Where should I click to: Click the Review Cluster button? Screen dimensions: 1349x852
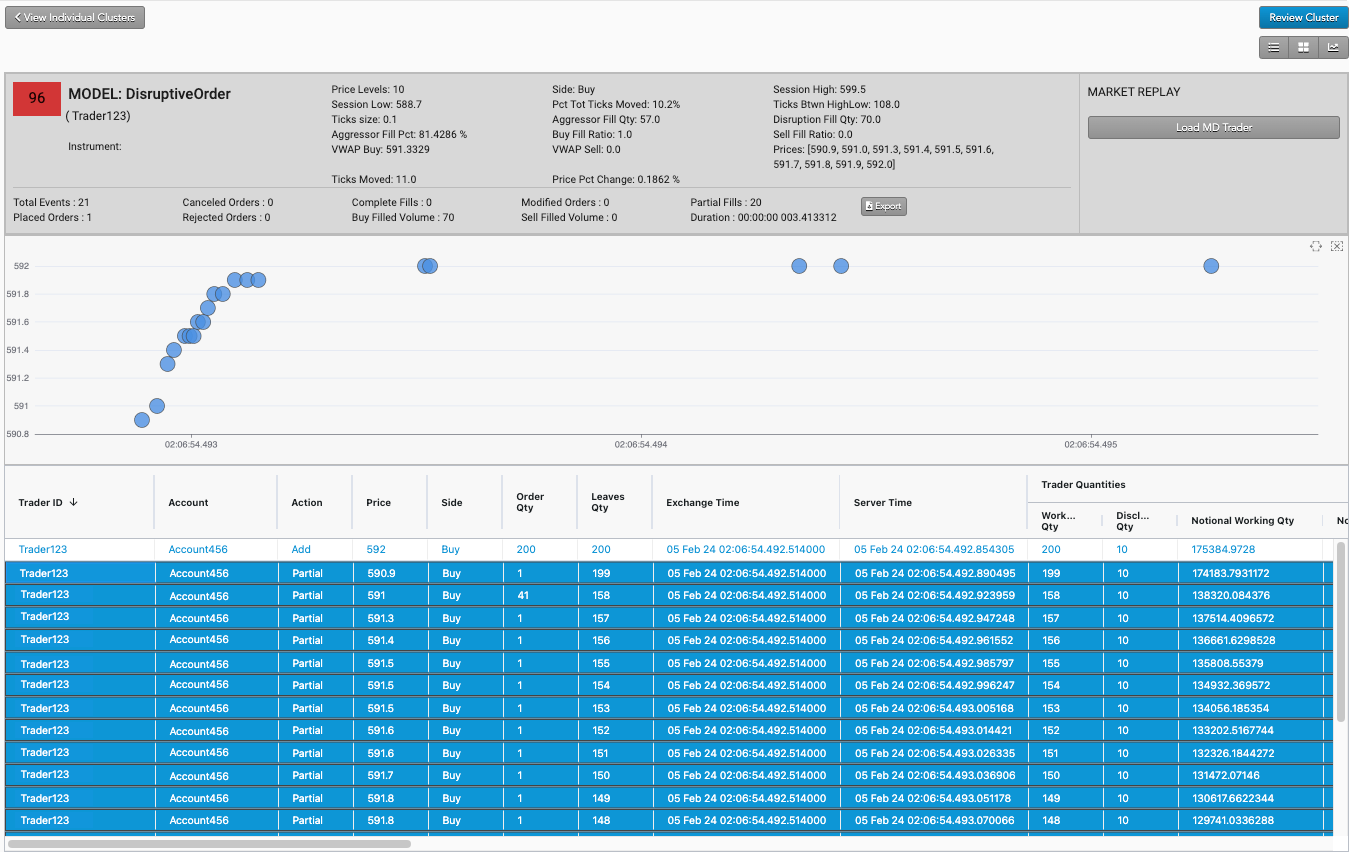tap(1303, 17)
